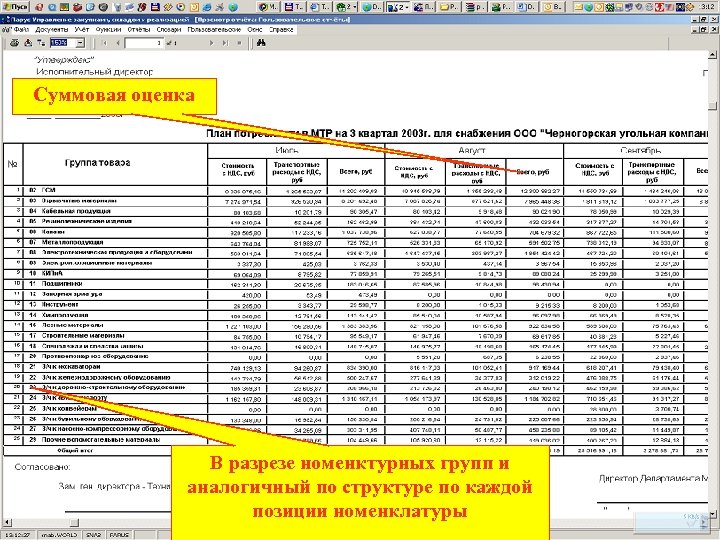Open the Функции menu
Screen dimensions: 720x540
click(x=108, y=29)
